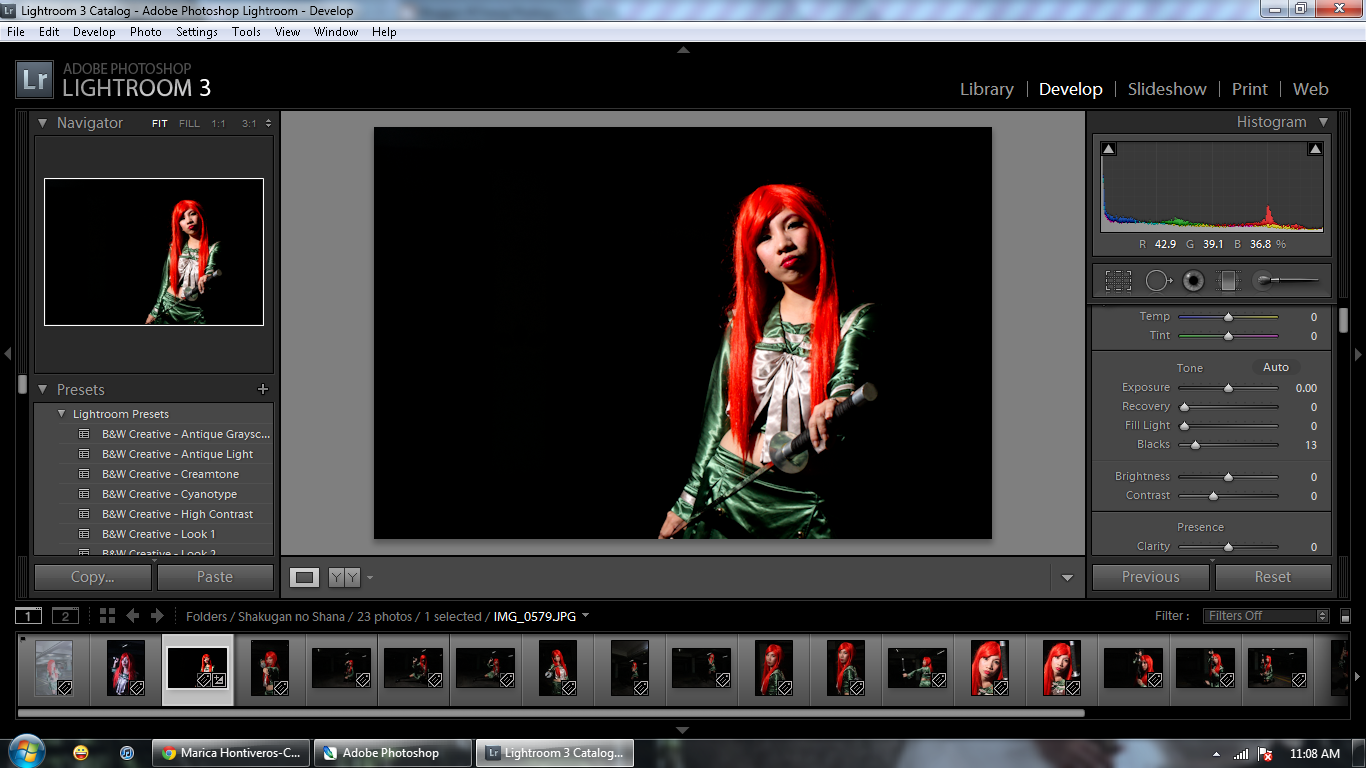1366x768 pixels.
Task: Switch to the Slideshow module
Action: [1167, 89]
